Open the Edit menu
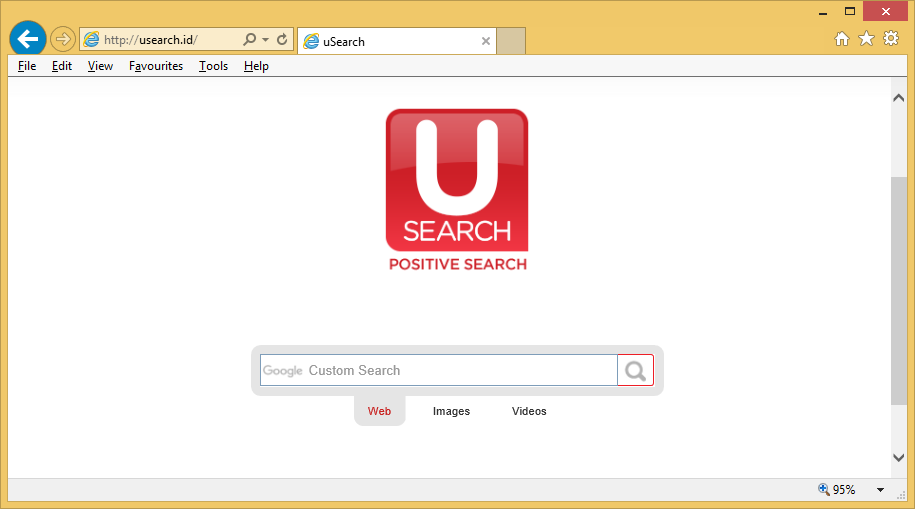915x509 pixels. (62, 66)
